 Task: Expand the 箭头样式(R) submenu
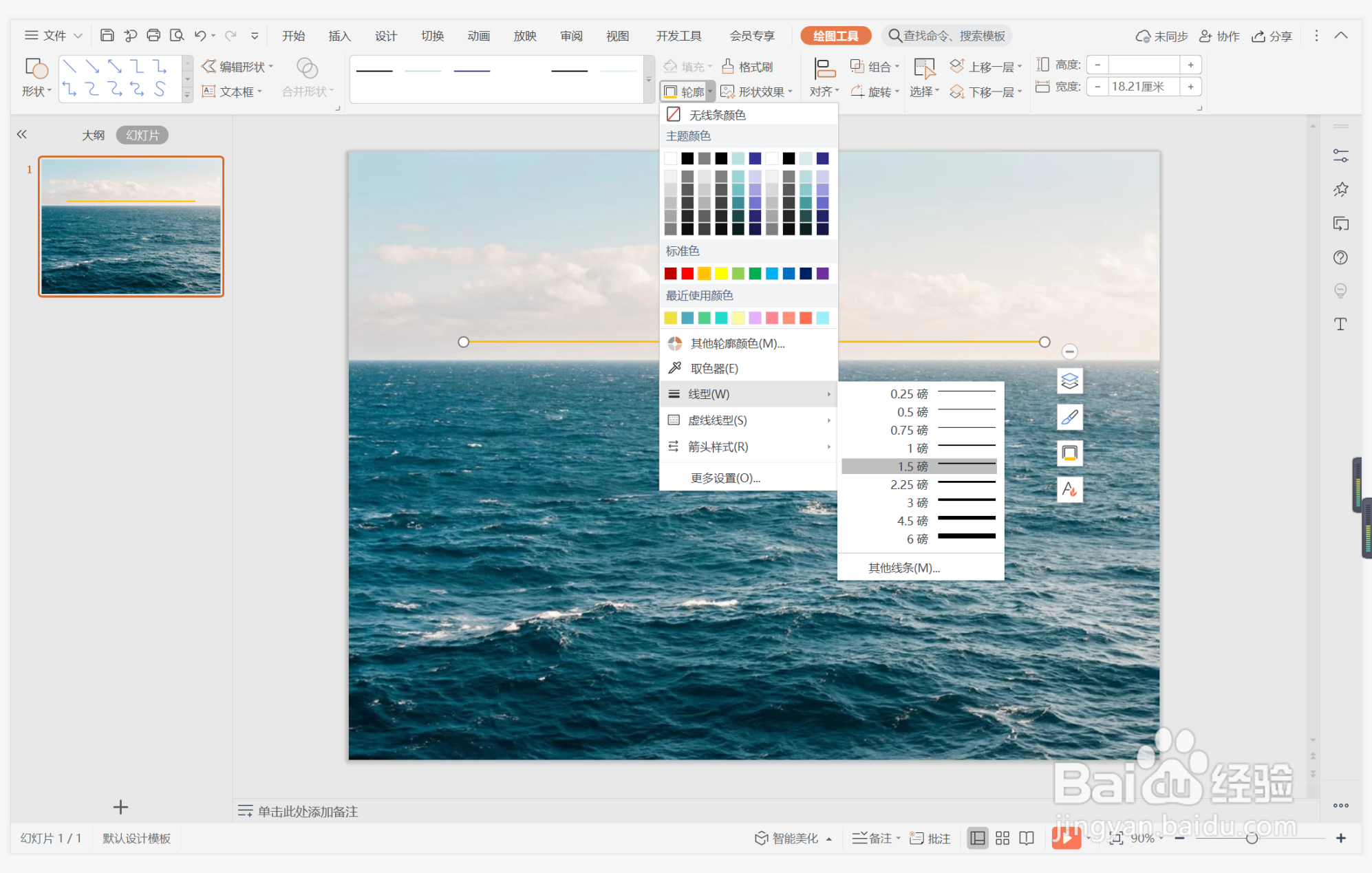749,447
